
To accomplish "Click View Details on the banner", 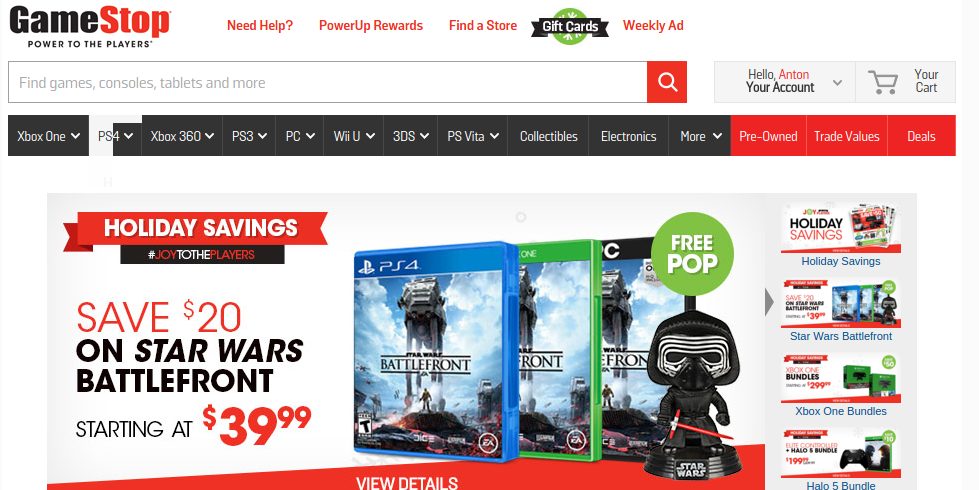I will [406, 482].
